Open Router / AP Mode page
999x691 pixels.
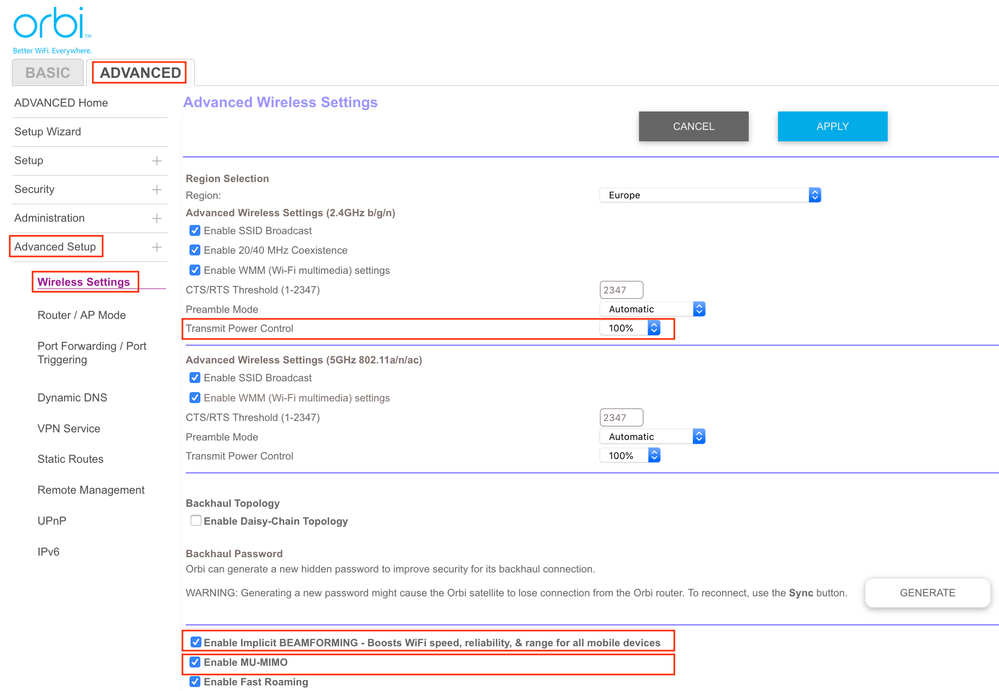[x=82, y=315]
